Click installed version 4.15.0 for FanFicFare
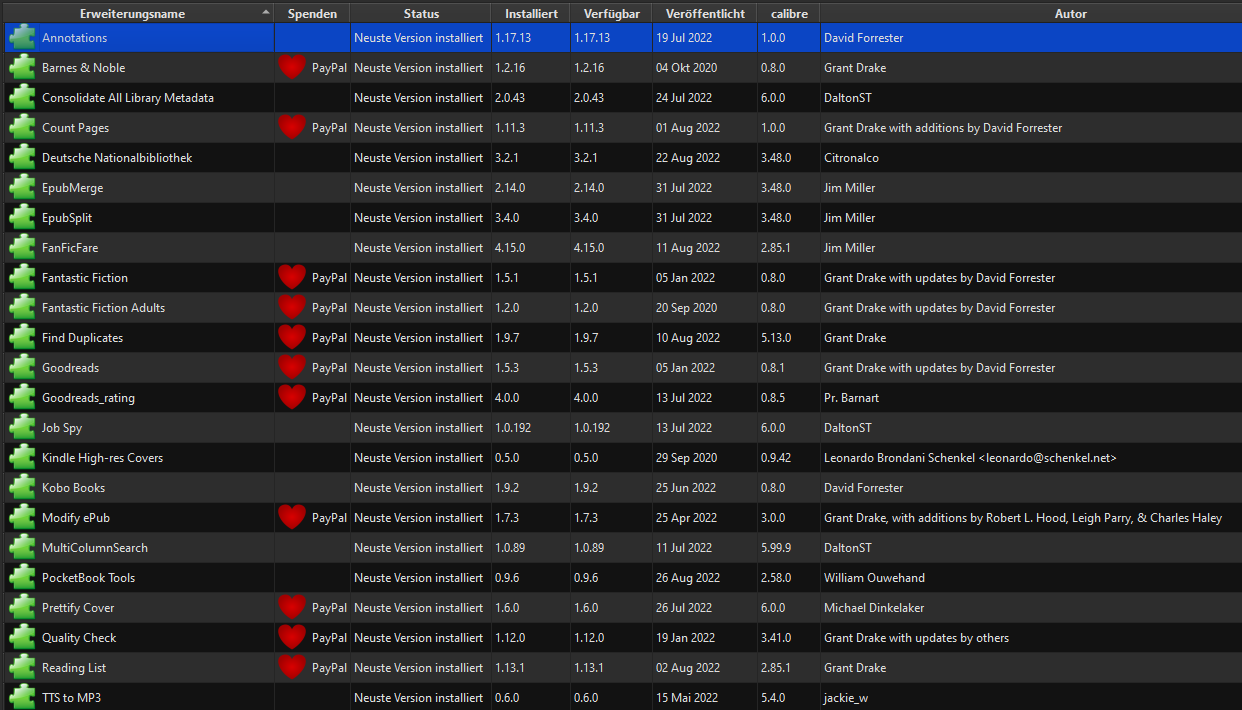Screen dimensions: 1242x710 [x=510, y=248]
